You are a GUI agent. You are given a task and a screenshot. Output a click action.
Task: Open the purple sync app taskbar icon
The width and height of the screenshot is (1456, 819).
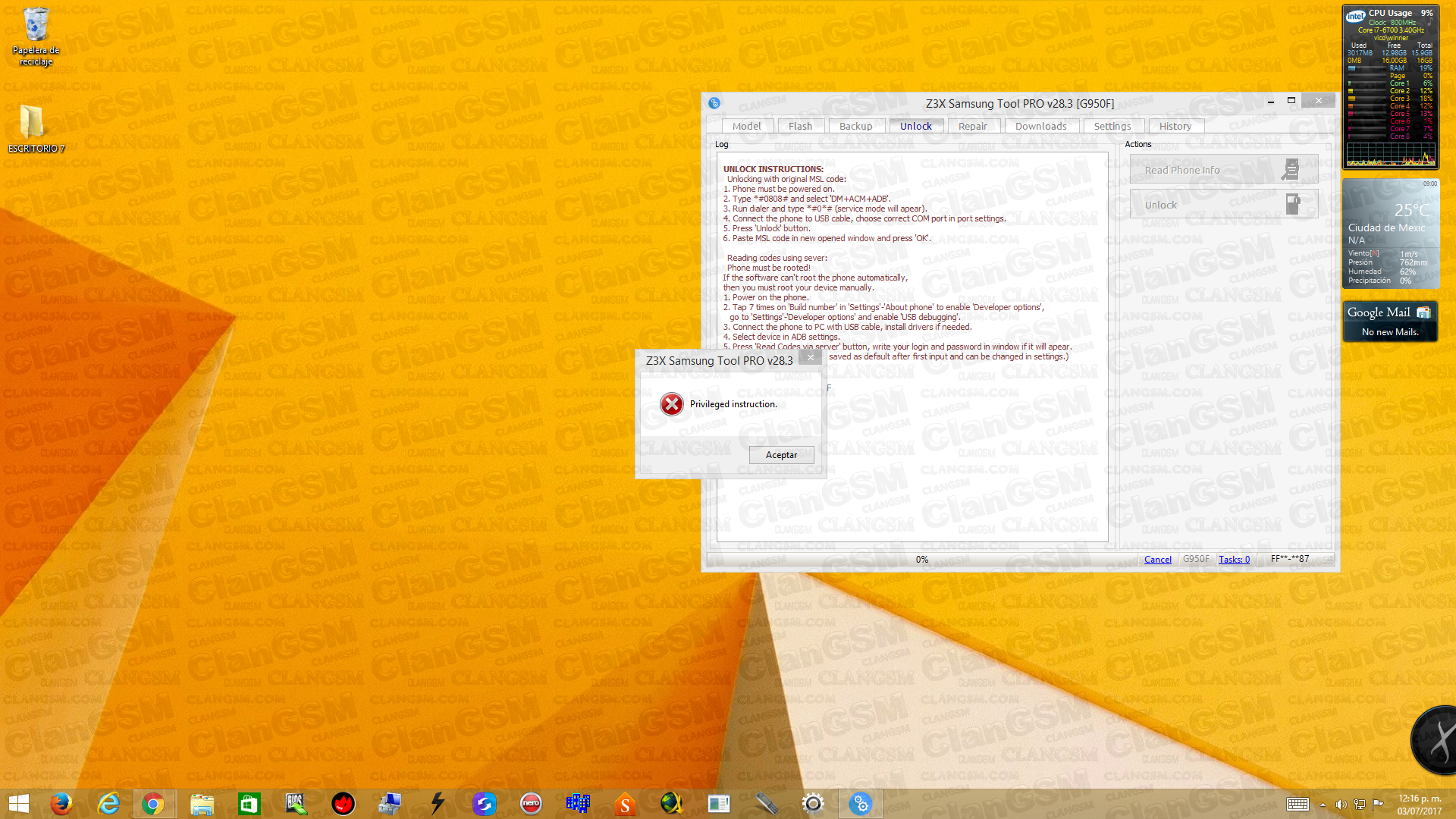(484, 804)
